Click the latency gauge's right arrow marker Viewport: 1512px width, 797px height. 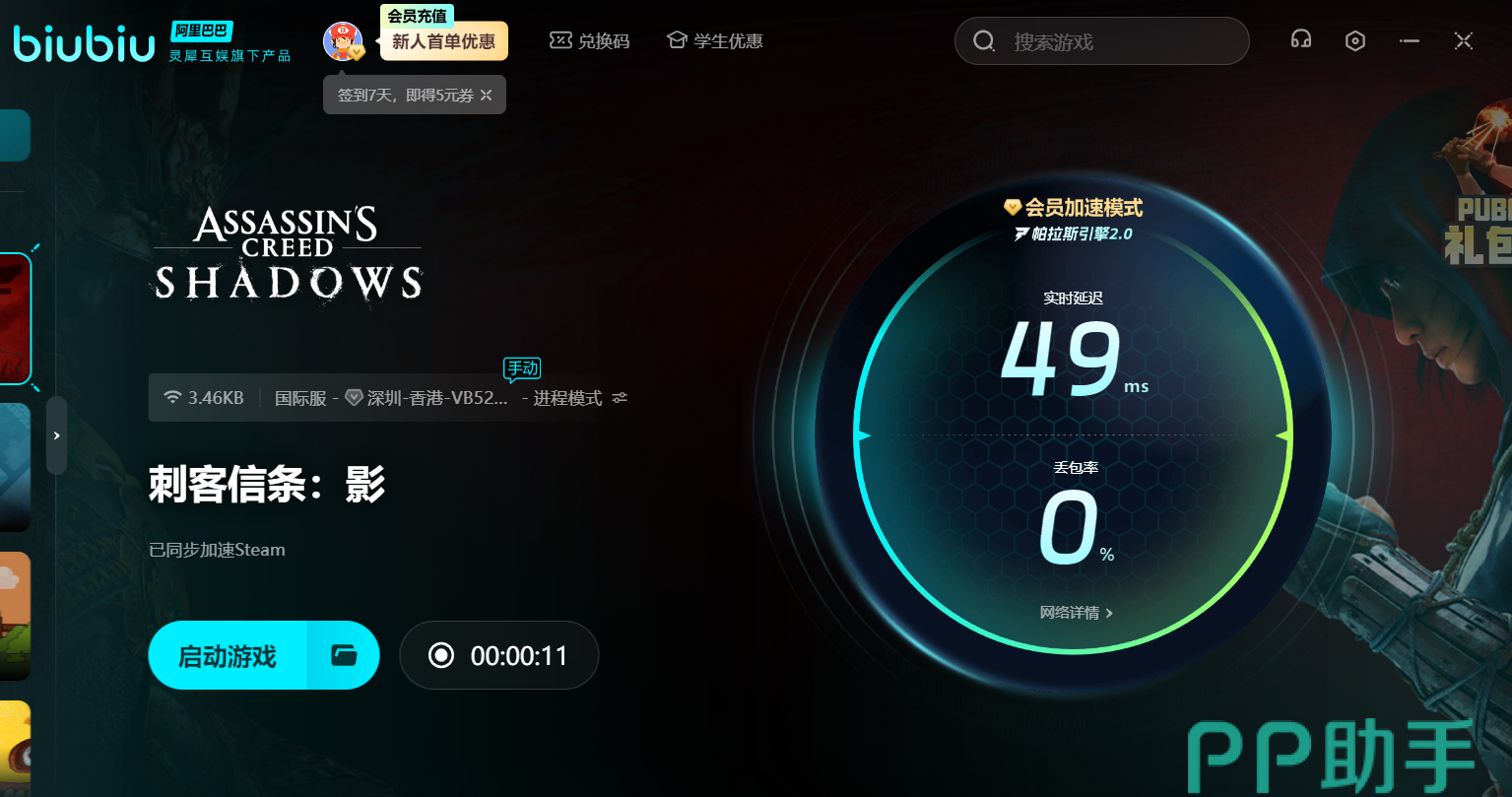[1282, 435]
